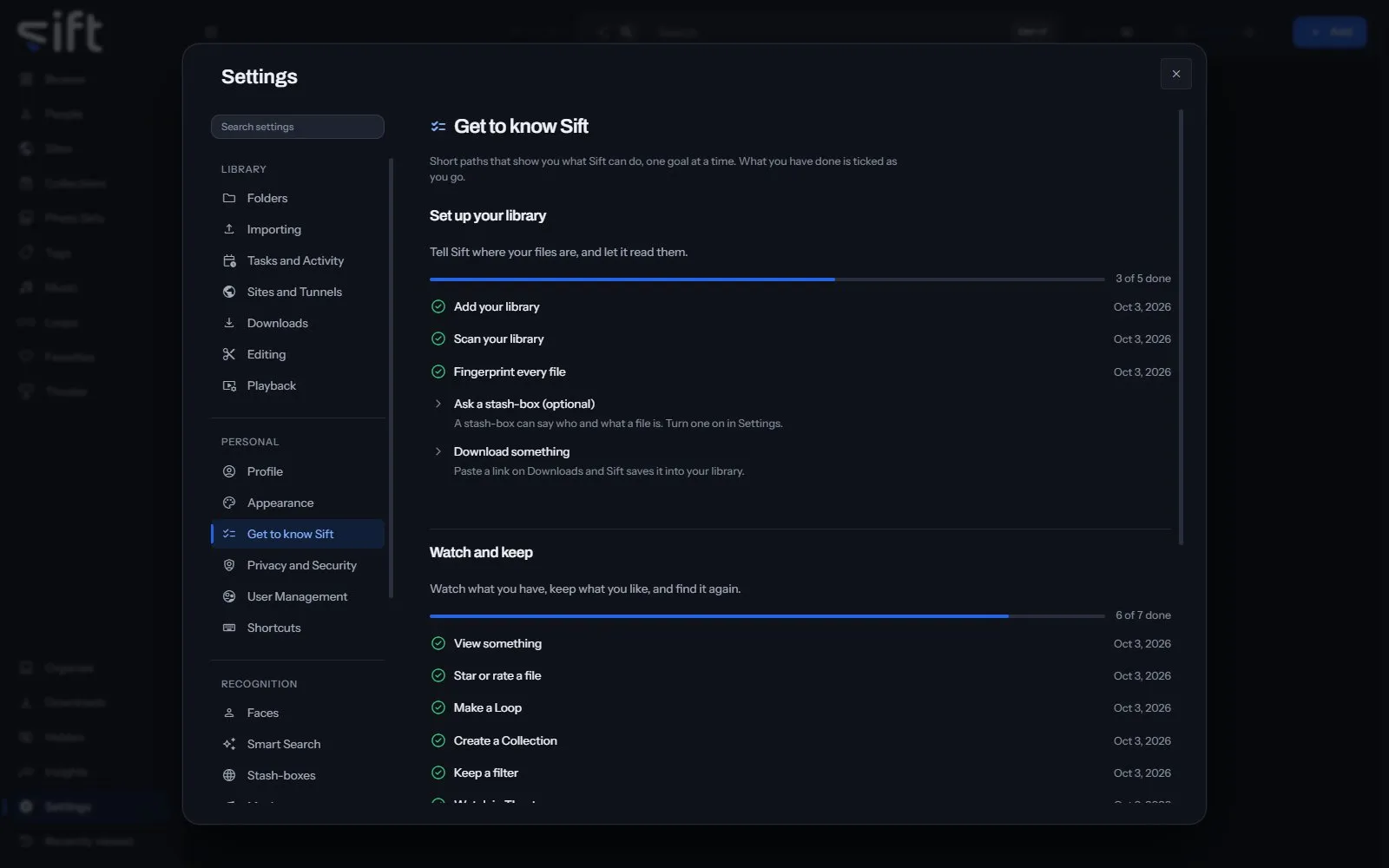Click the 3 of 5 done label
Screen dimensions: 1389x868
(x=1143, y=279)
